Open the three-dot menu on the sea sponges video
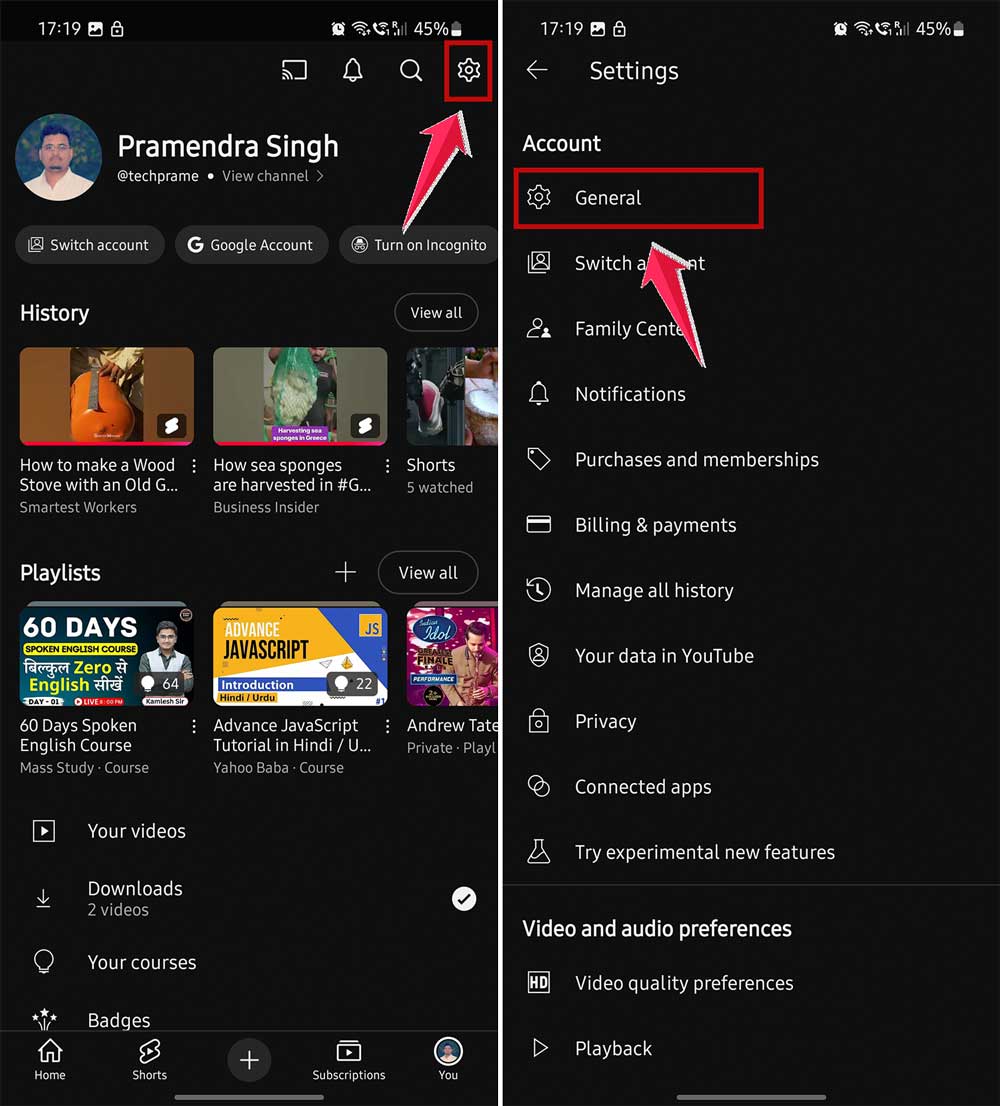The image size is (1000, 1106). point(388,466)
